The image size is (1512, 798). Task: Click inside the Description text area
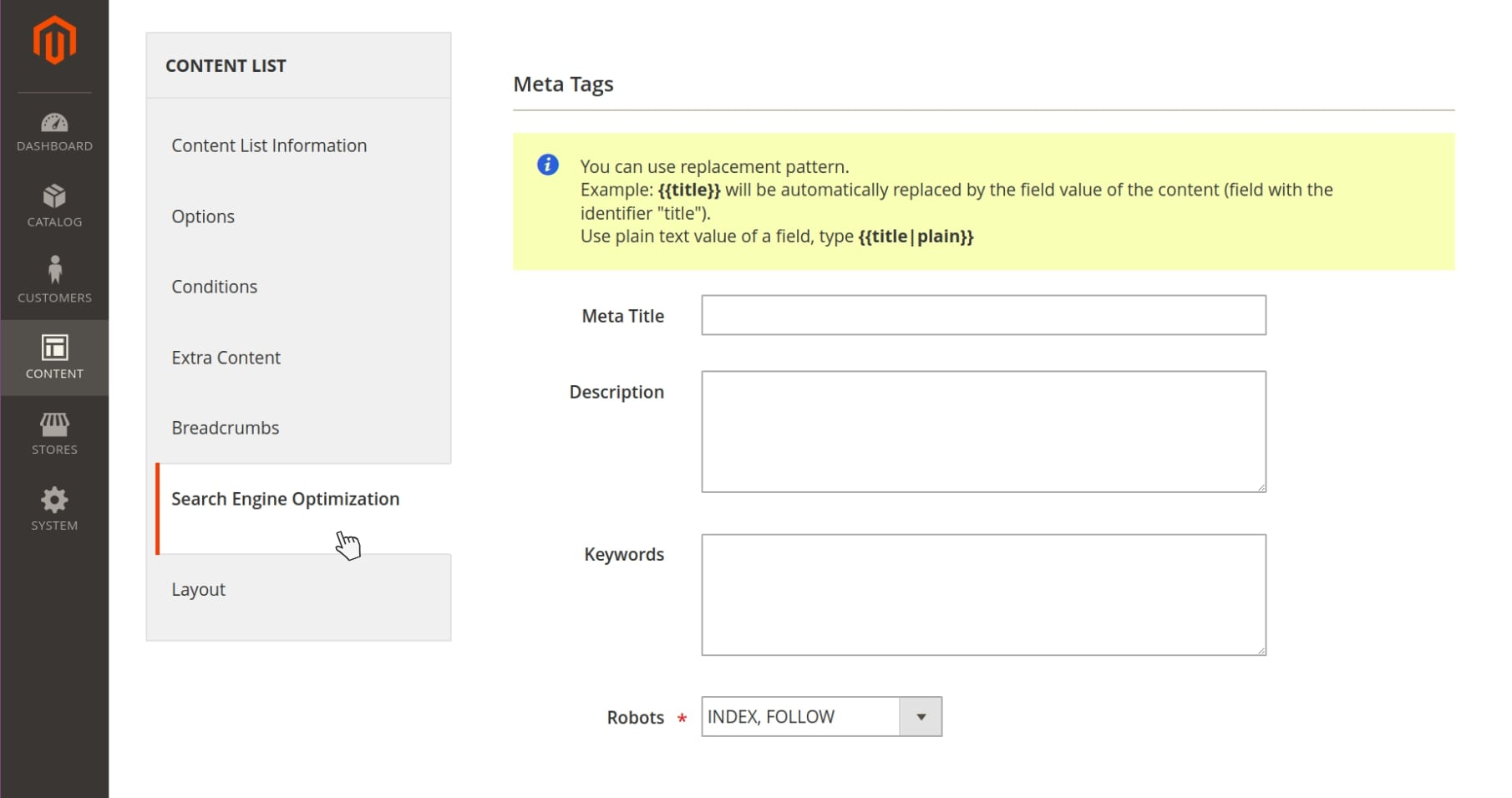(x=983, y=431)
